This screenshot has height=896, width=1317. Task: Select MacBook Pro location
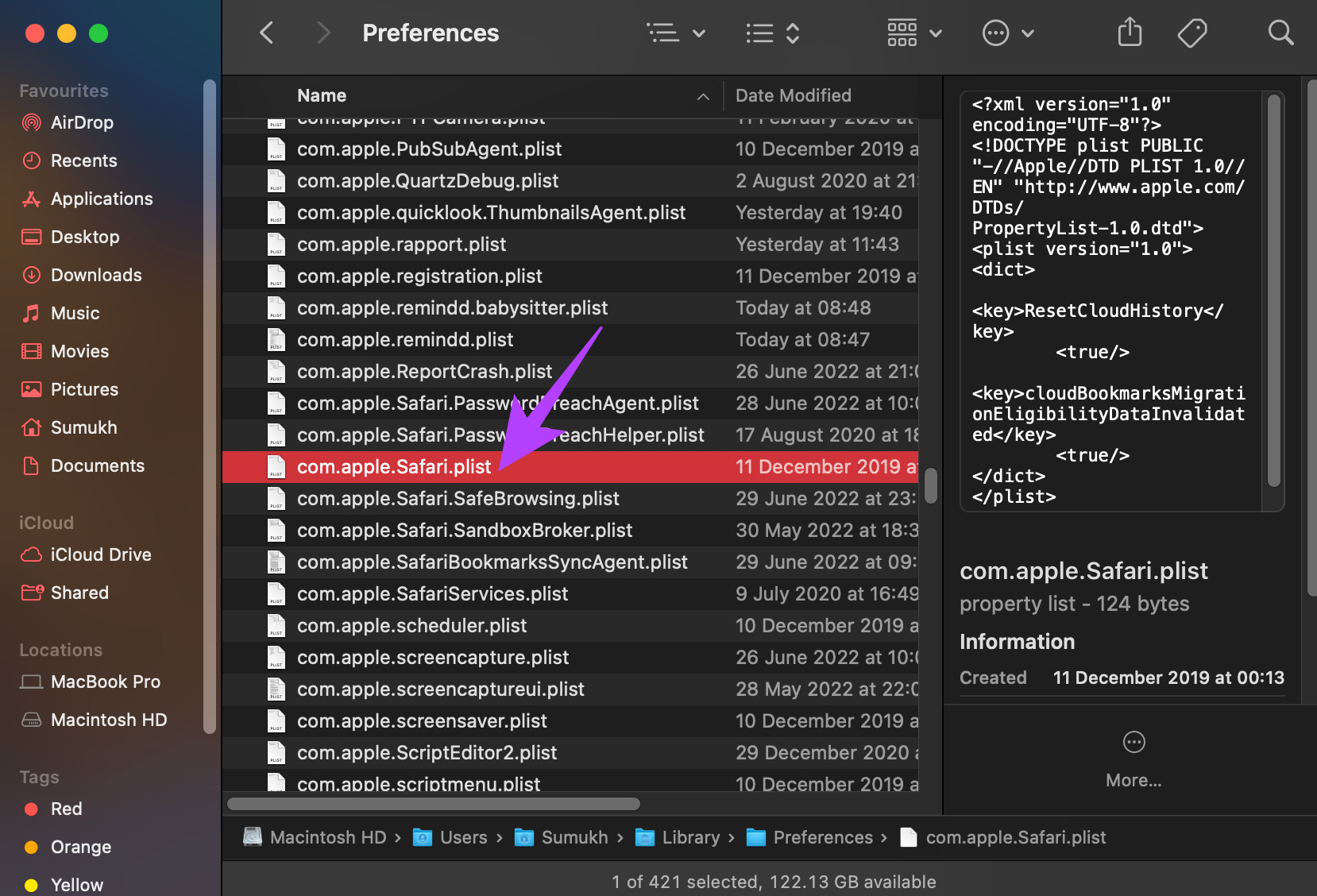coord(105,682)
